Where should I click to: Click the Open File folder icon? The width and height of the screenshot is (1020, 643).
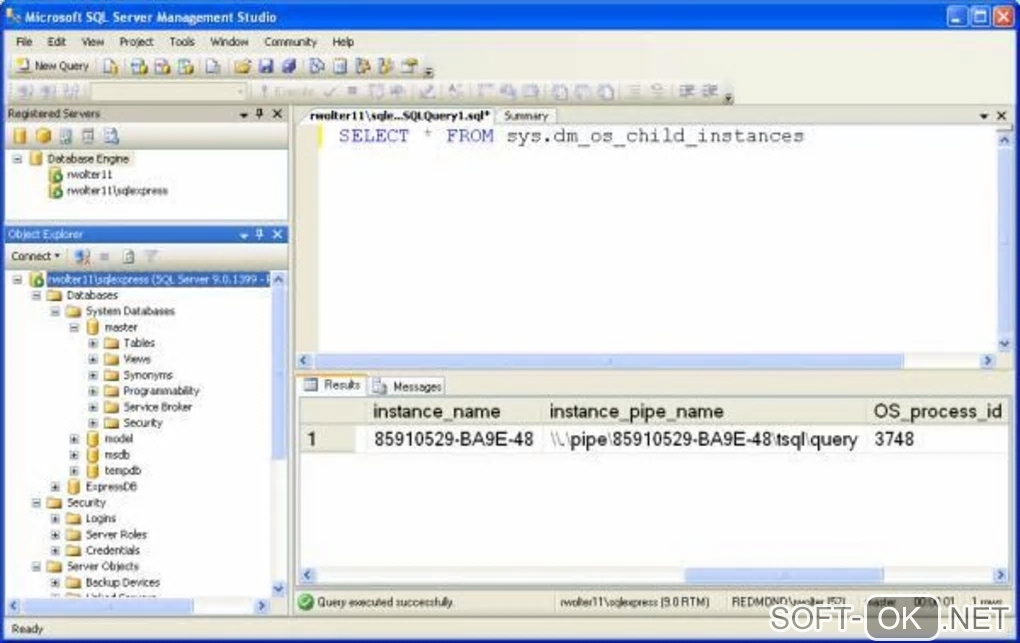point(243,66)
